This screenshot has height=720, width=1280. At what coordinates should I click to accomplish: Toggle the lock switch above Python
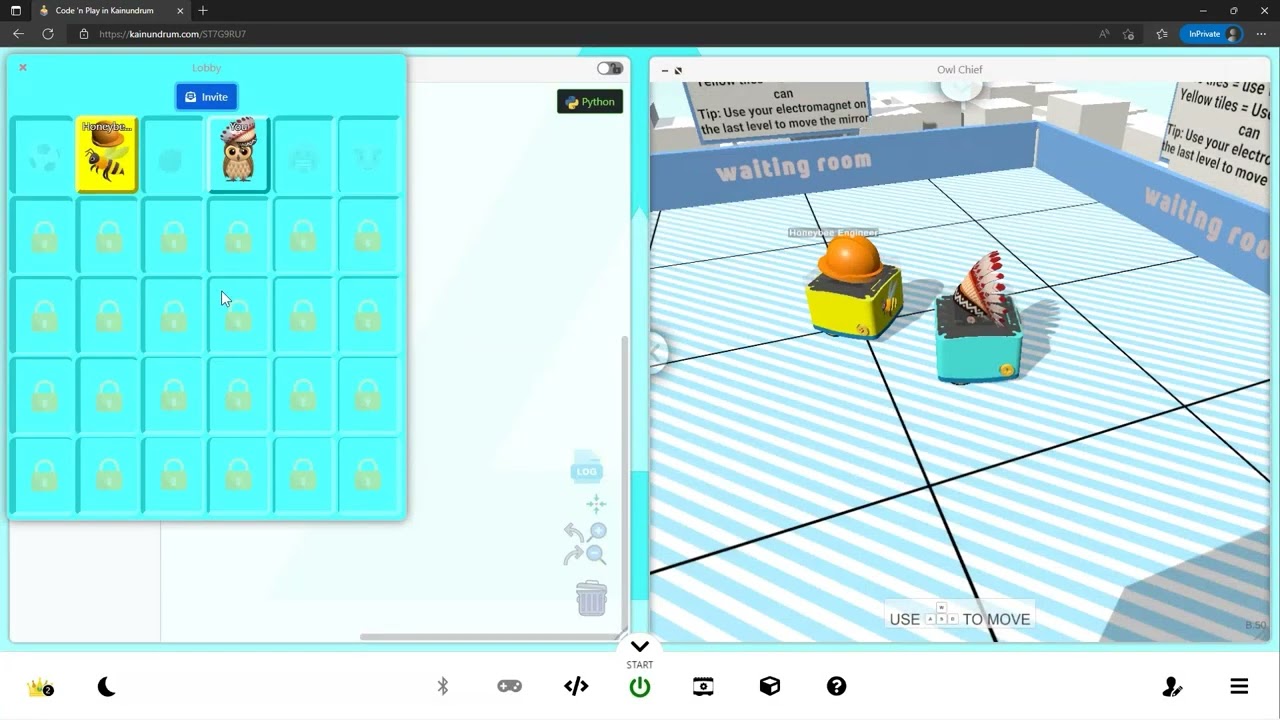tap(610, 68)
